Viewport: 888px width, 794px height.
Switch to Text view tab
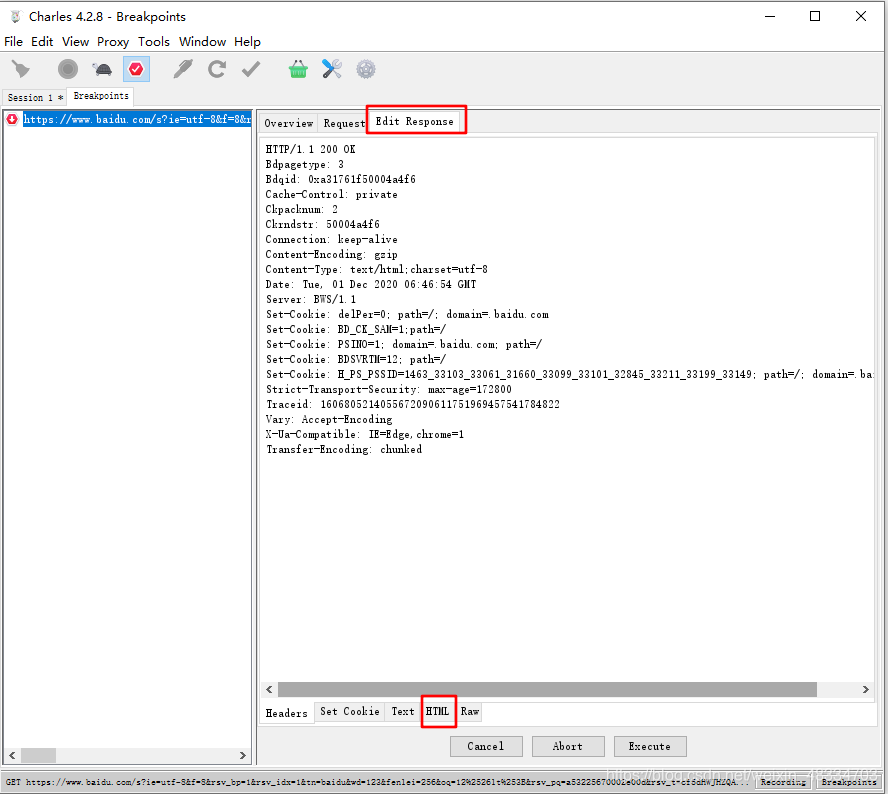[403, 711]
